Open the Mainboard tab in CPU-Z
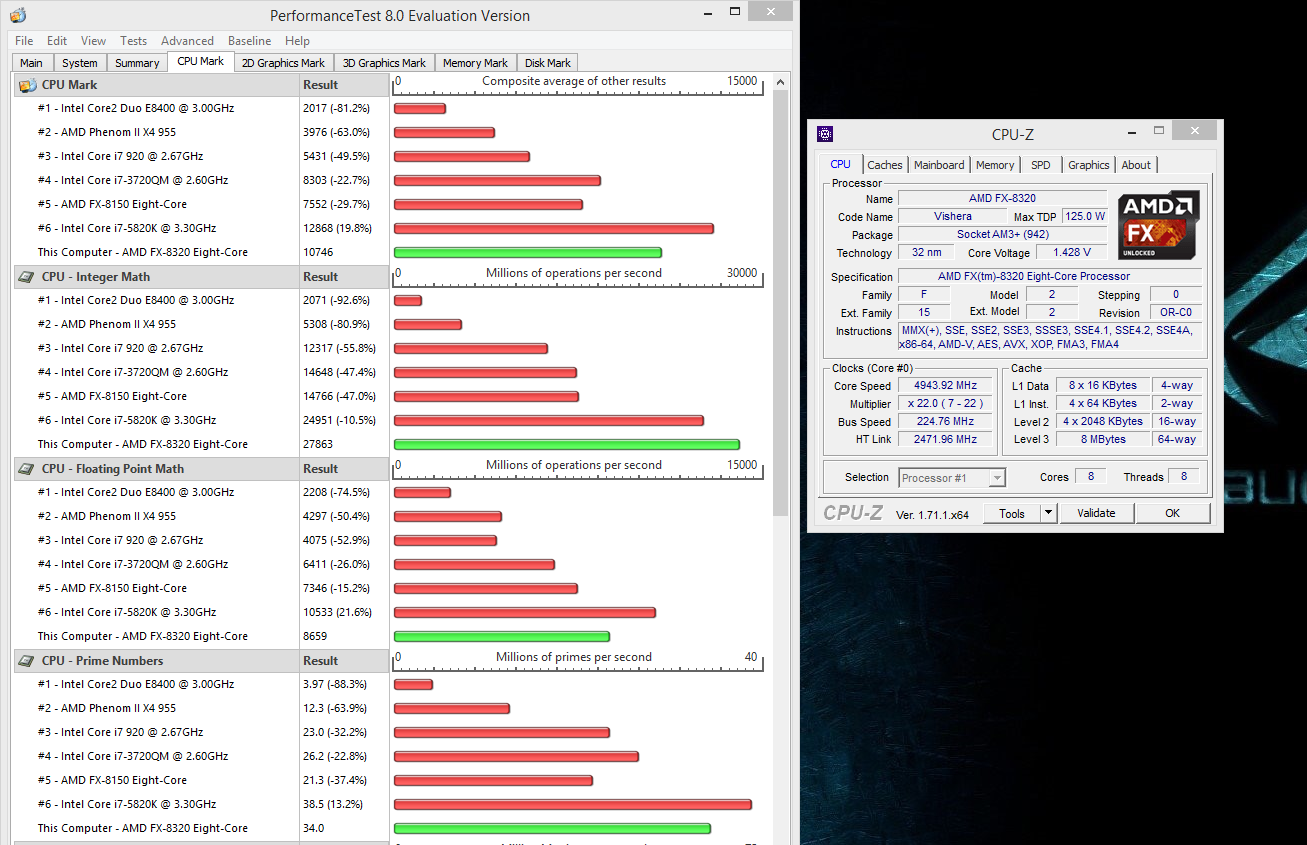Image resolution: width=1307 pixels, height=845 pixels. click(939, 165)
